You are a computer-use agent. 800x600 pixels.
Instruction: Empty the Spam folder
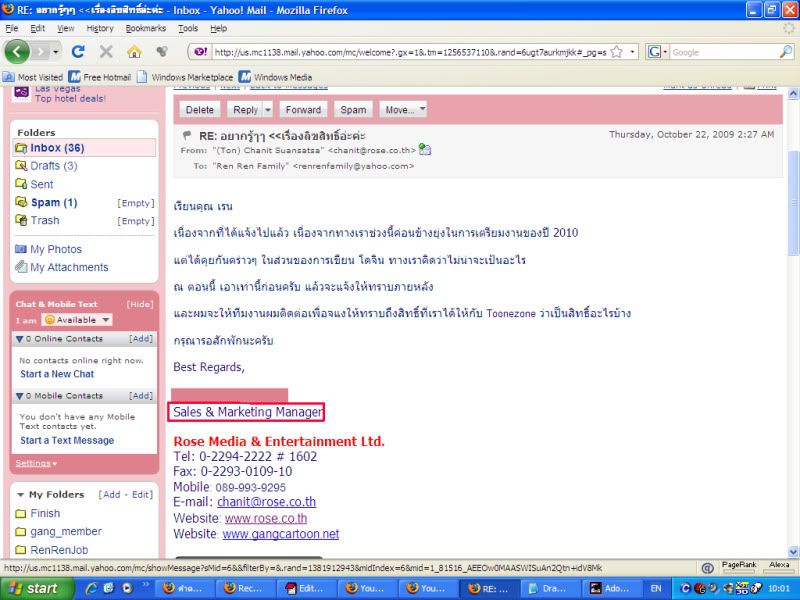(x=136, y=203)
